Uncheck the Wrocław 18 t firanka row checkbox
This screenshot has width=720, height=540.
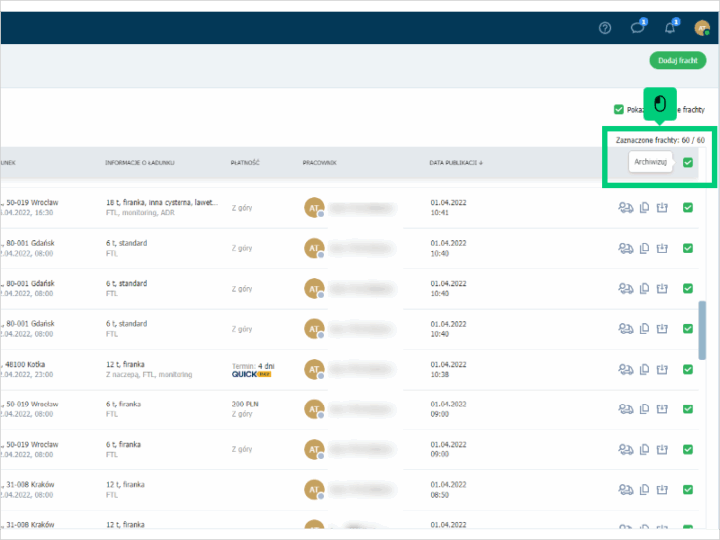tap(688, 208)
